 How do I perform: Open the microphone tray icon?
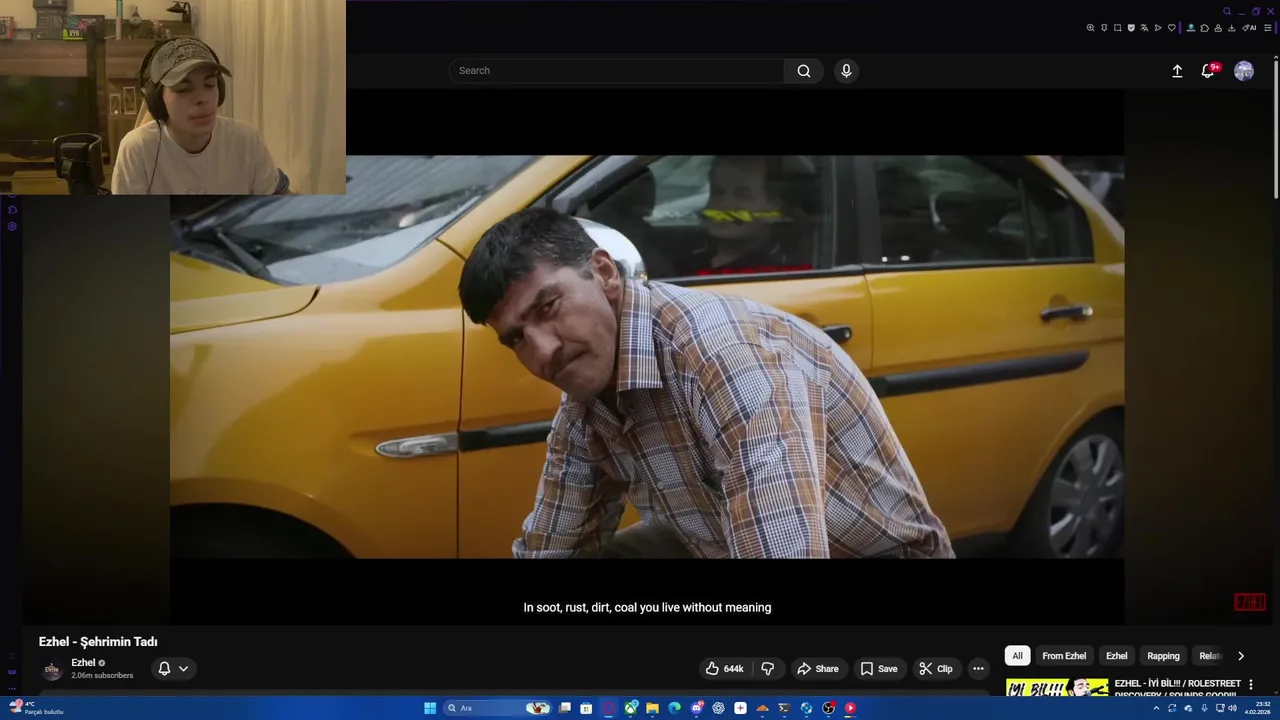1204,708
